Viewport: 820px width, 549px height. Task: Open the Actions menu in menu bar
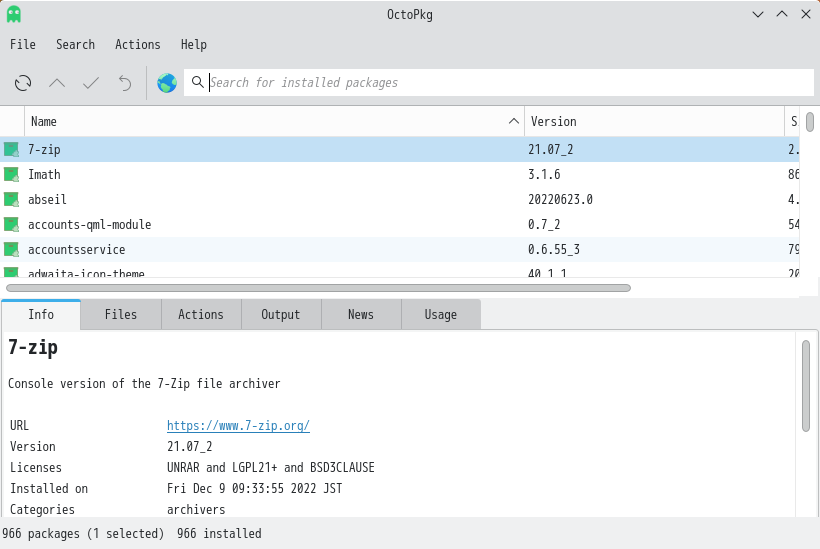(138, 44)
